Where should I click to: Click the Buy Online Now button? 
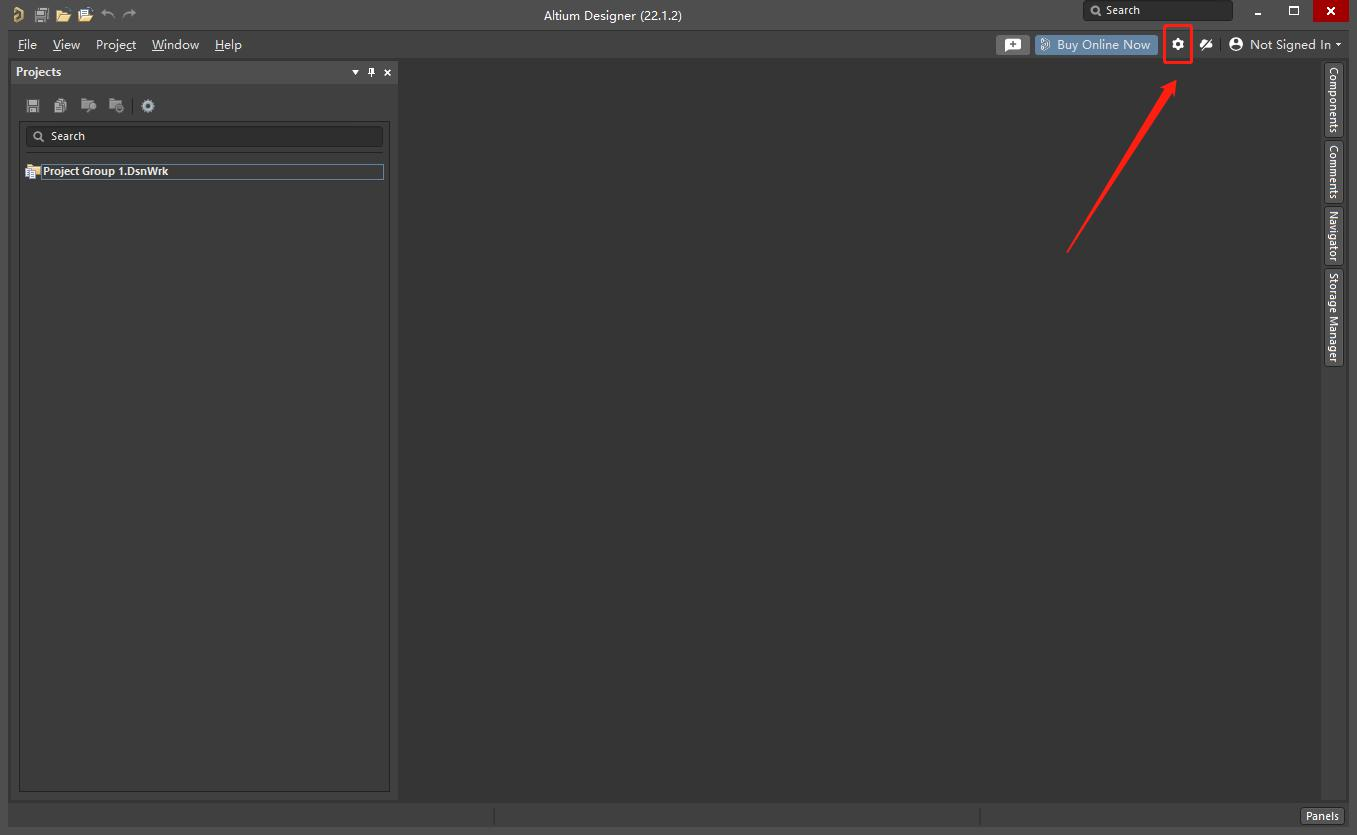pyautogui.click(x=1095, y=45)
